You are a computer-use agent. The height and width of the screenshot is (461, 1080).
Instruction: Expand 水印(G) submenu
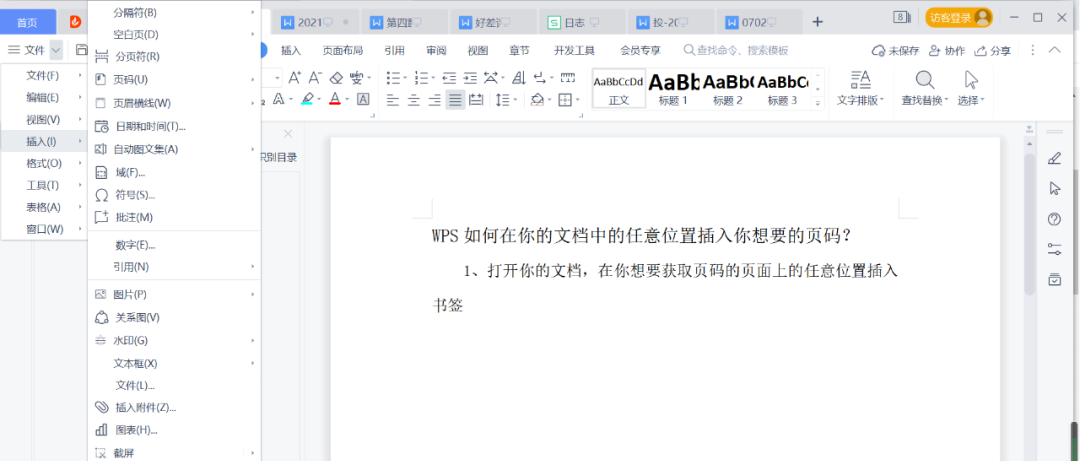pos(253,340)
